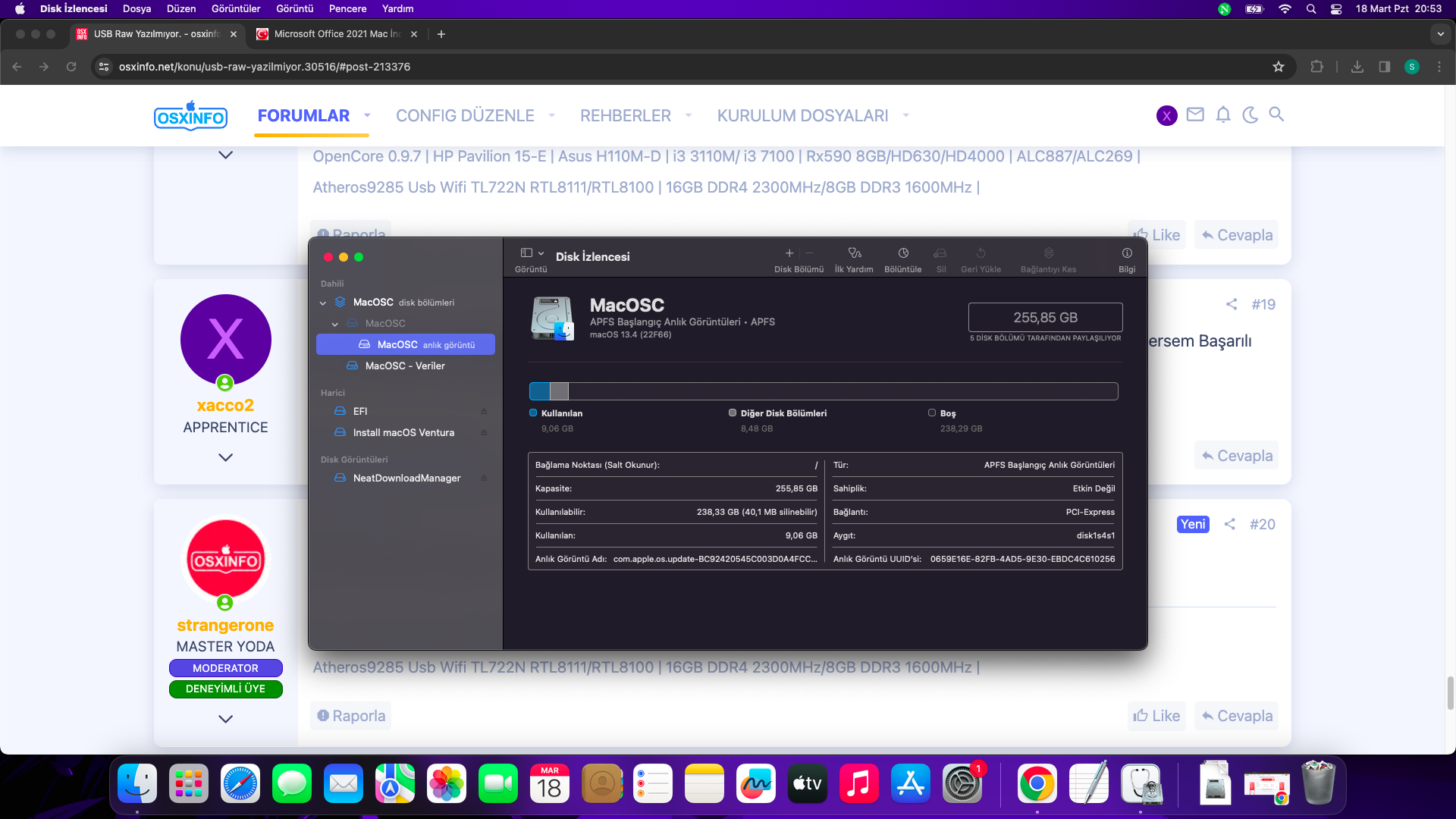Image resolution: width=1456 pixels, height=819 pixels.
Task: Open macOS Control Center in the menu bar
Action: point(1336,9)
